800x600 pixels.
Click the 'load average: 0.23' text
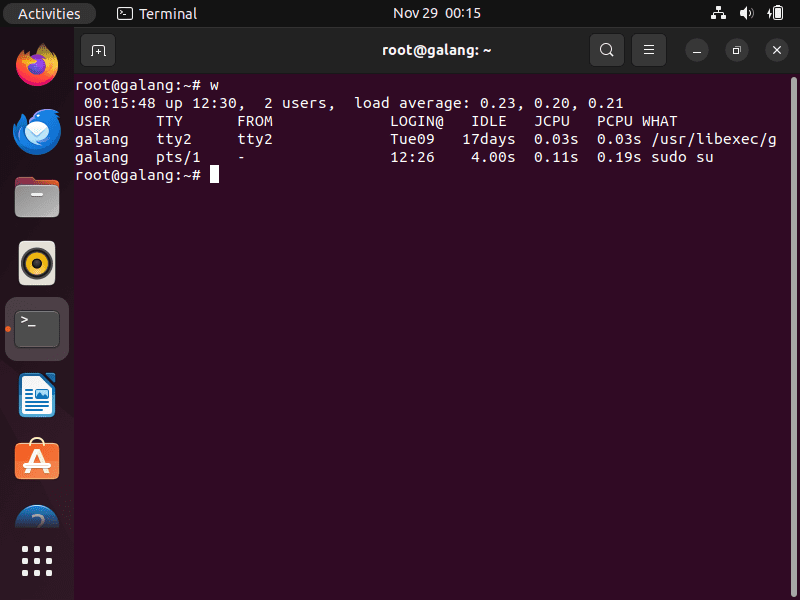pyautogui.click(x=435, y=103)
